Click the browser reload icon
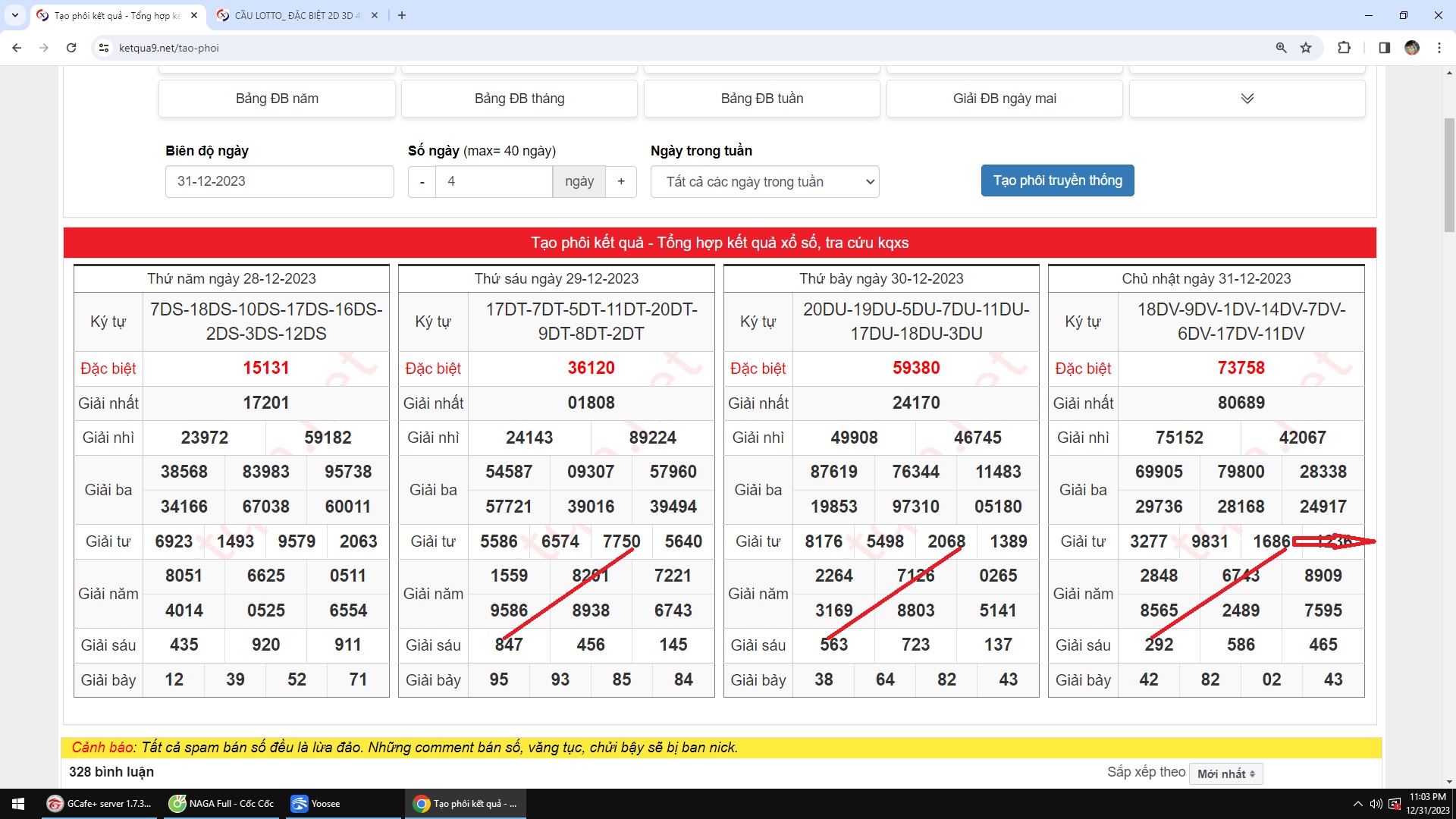1456x819 pixels. pyautogui.click(x=71, y=48)
